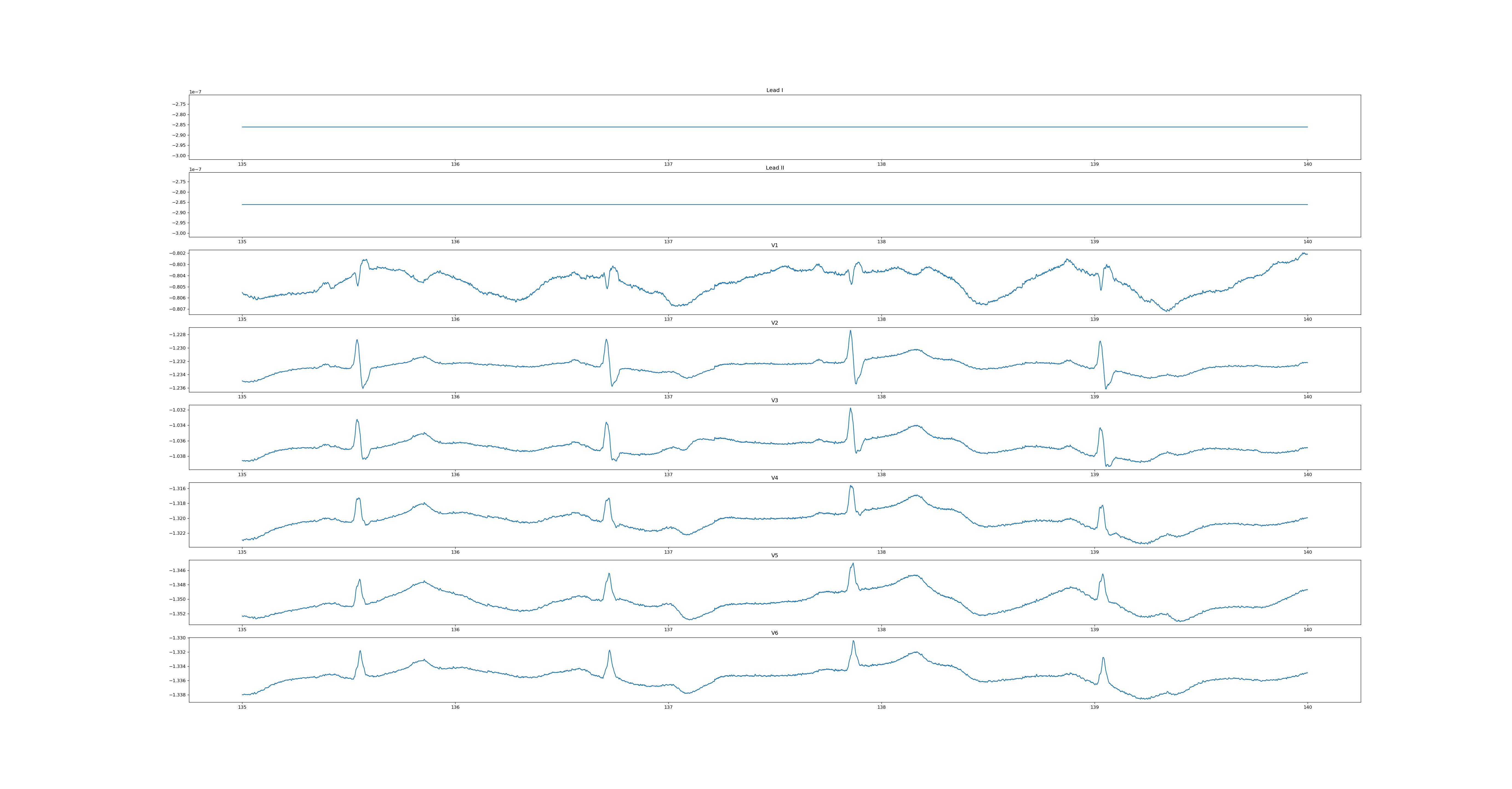Click the 136 x-axis tick under Lead I plot
The height and width of the screenshot is (789, 1512).
(455, 164)
